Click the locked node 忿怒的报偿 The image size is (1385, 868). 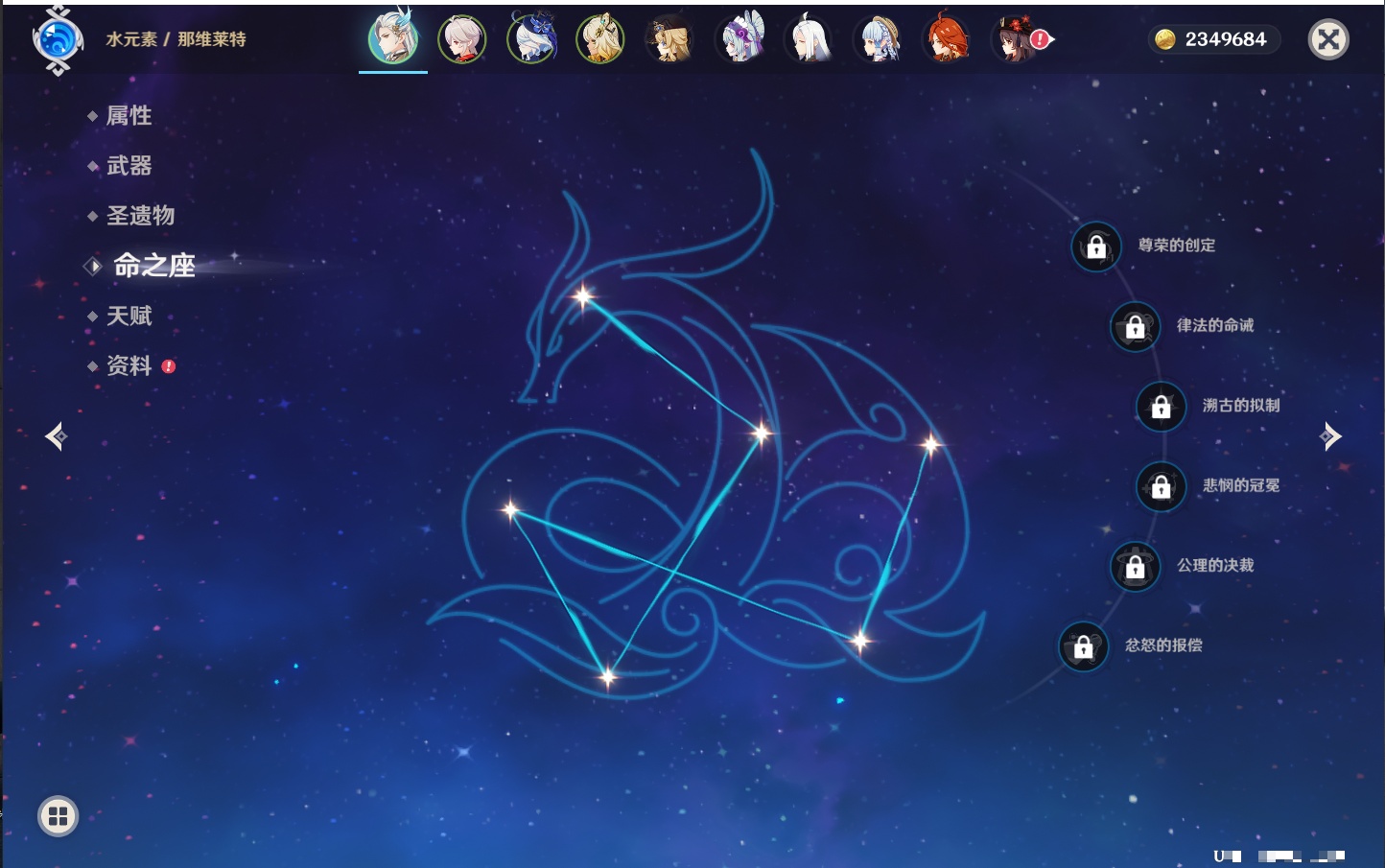tap(1083, 647)
